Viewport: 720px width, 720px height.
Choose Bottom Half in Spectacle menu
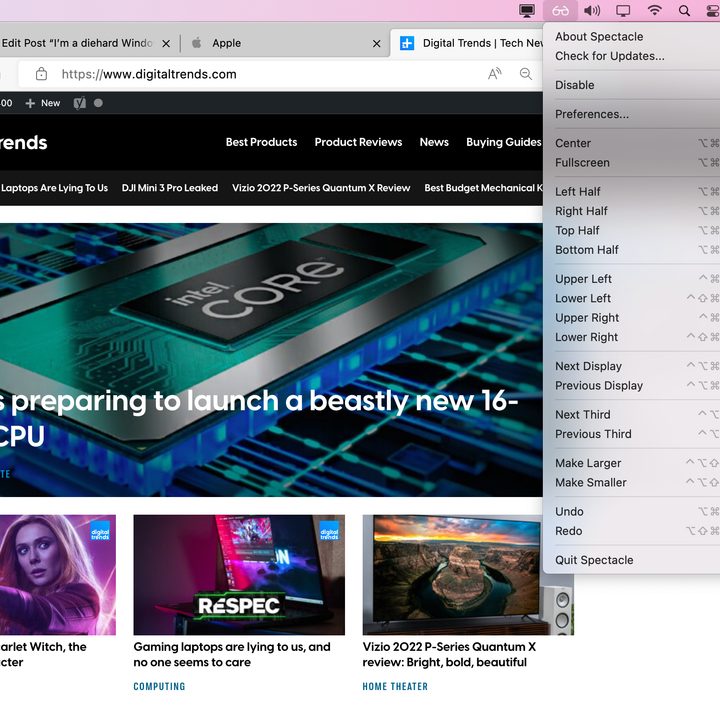631,250
